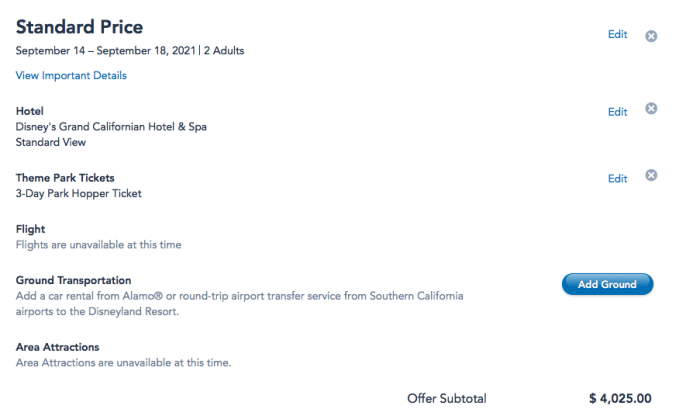This screenshot has width=700, height=416.
Task: Click the Standard Price heading
Action: [x=79, y=27]
